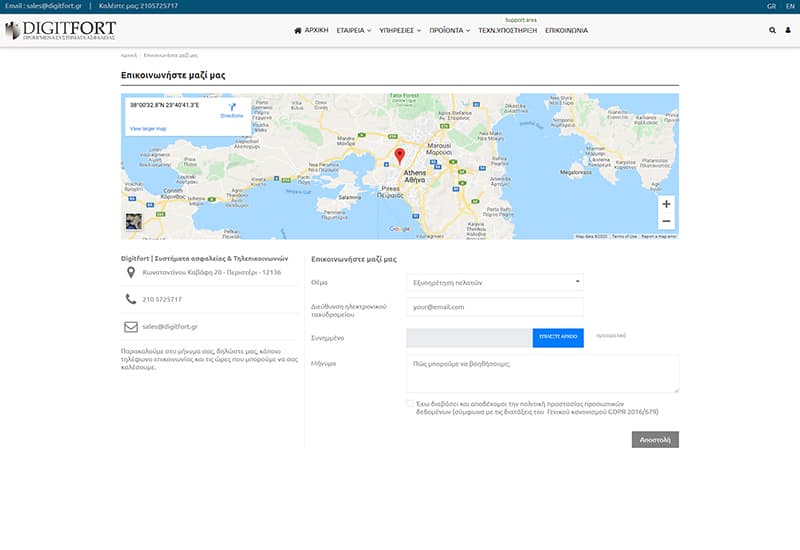This screenshot has width=800, height=550.
Task: Go to ΑΡΧΙΚΗ home page
Action: [x=316, y=31]
